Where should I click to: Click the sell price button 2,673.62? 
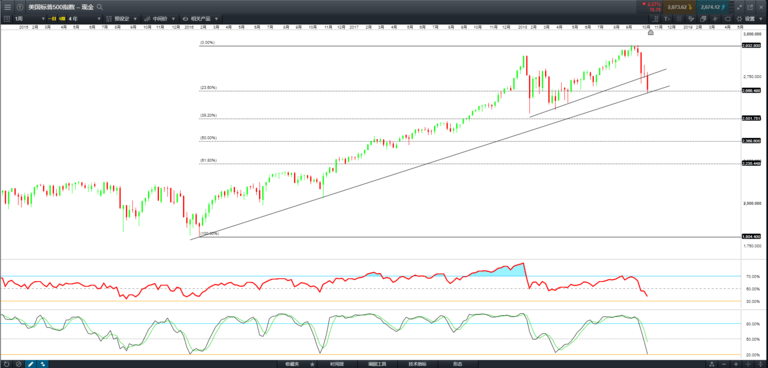[679, 7]
